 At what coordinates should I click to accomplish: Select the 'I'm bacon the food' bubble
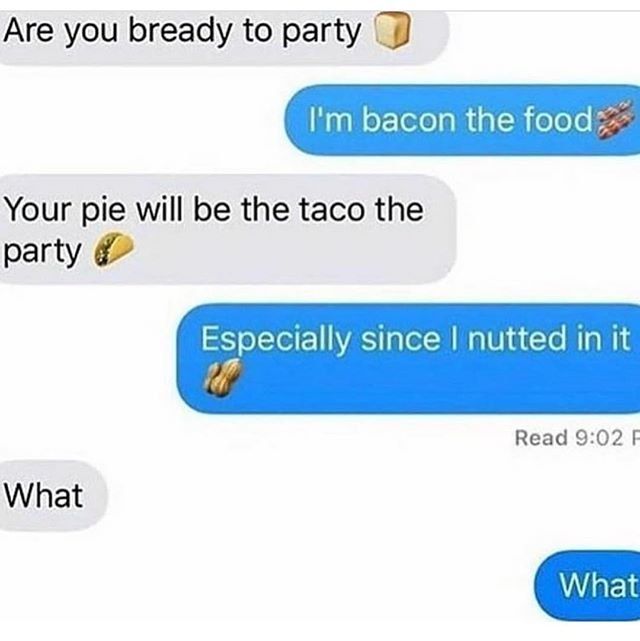(x=462, y=120)
